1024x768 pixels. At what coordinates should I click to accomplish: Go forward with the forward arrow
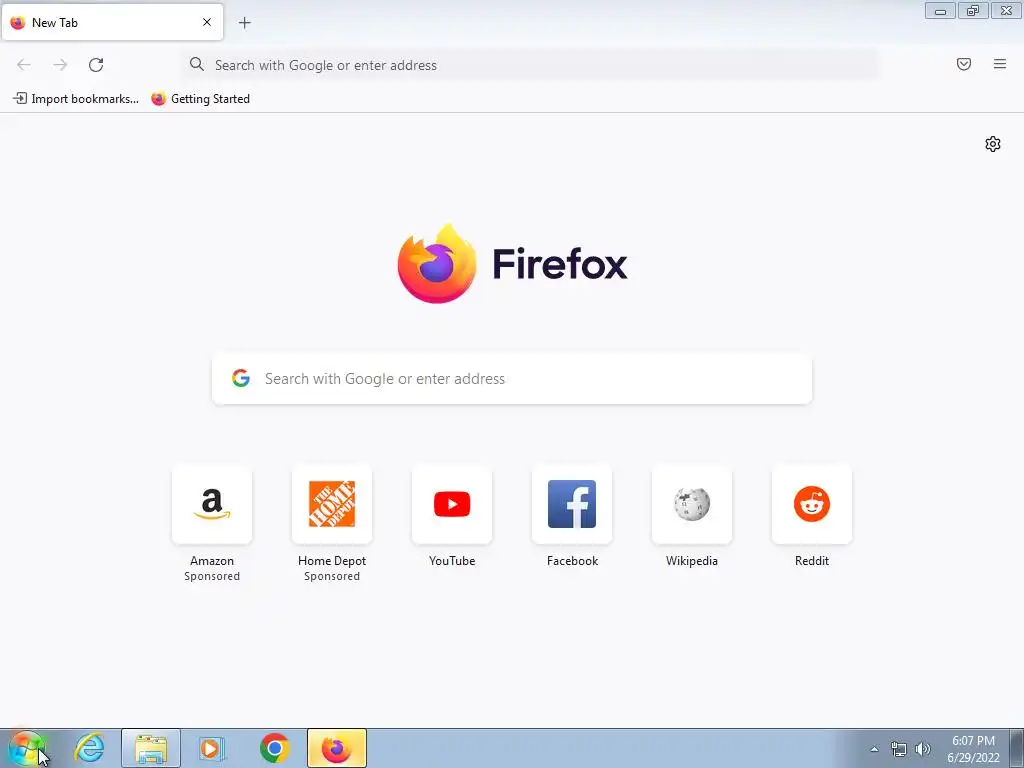(x=60, y=65)
